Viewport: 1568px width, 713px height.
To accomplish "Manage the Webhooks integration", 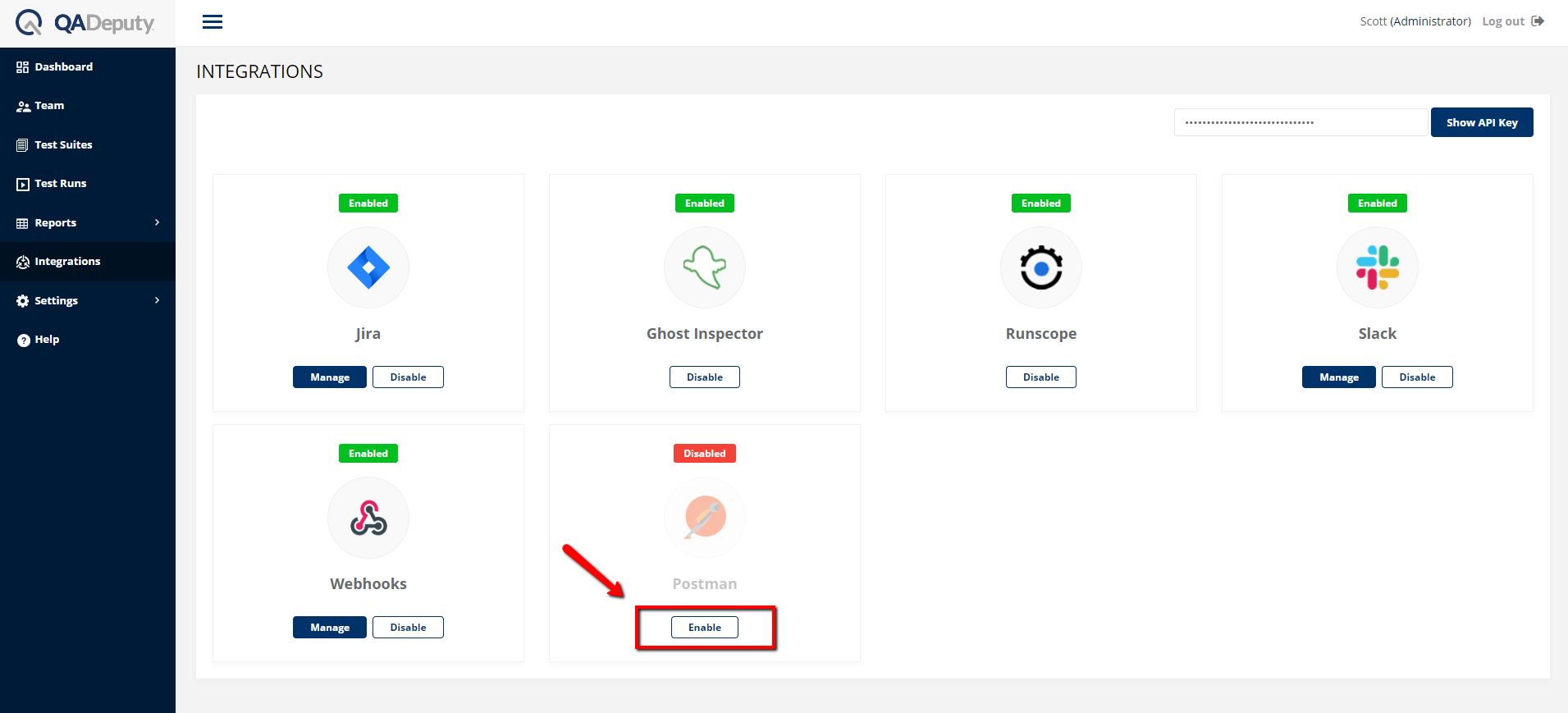I will click(x=330, y=628).
